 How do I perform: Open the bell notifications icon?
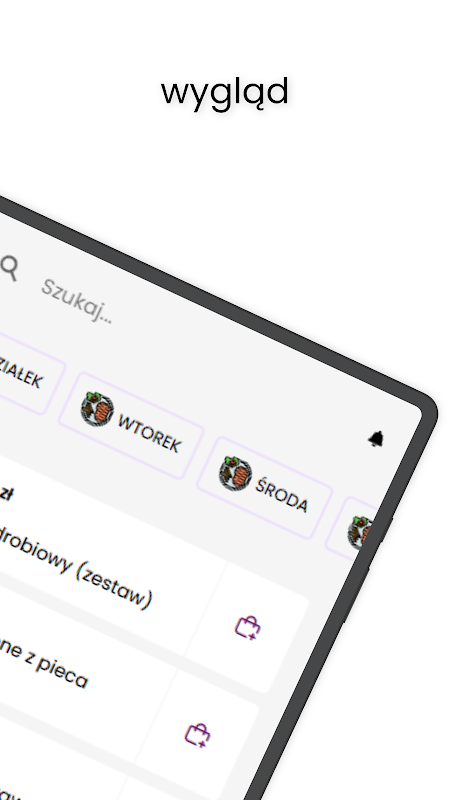[377, 439]
